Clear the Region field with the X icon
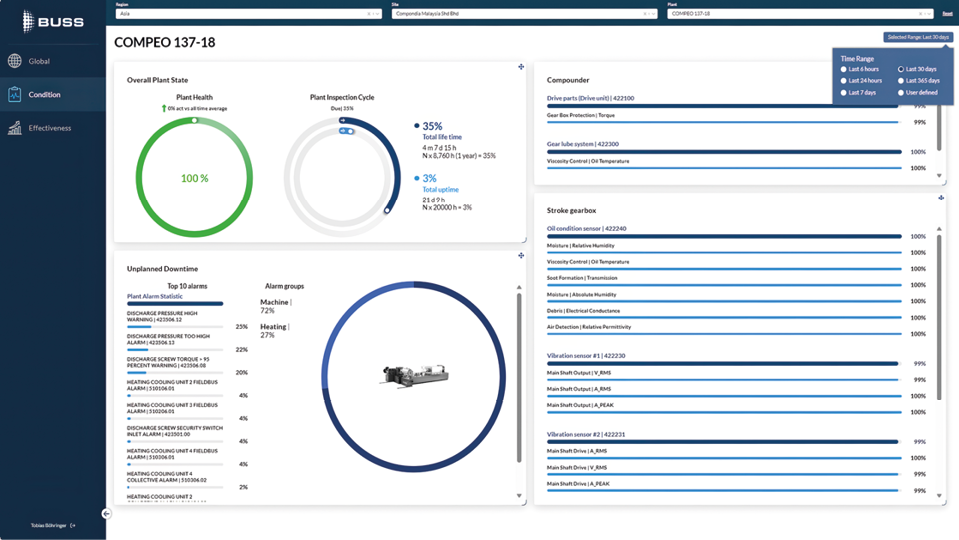The width and height of the screenshot is (959, 540). pyautogui.click(x=369, y=14)
